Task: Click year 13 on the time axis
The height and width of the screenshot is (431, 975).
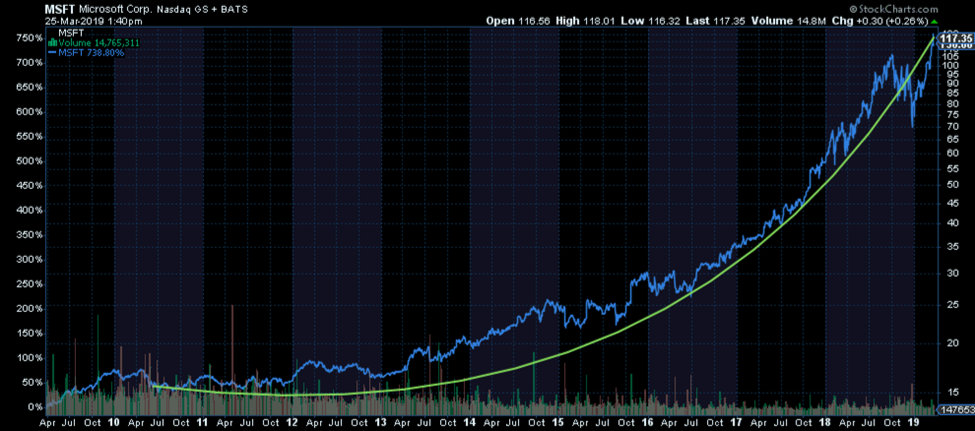Action: [x=381, y=422]
